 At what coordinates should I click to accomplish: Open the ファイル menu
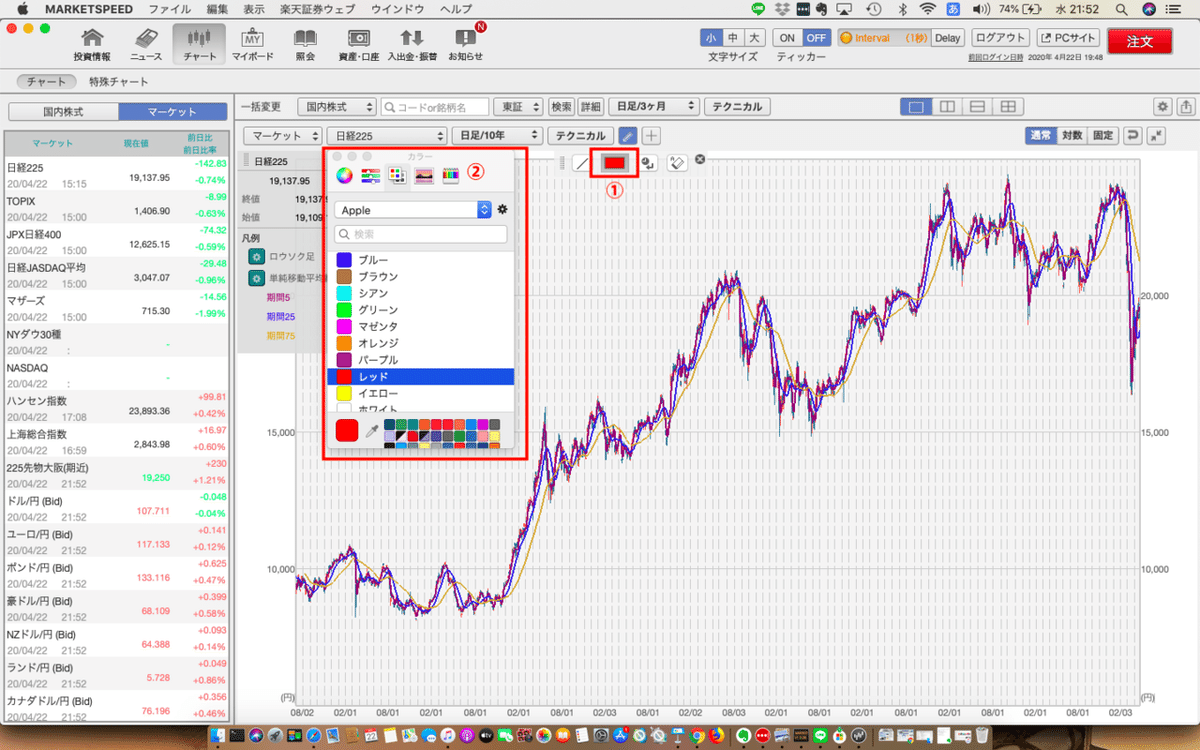coord(170,9)
